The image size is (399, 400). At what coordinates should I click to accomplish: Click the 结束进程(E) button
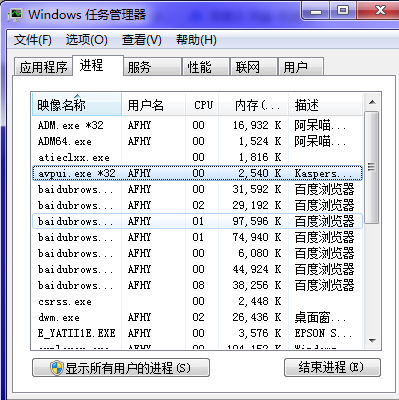[332, 367]
